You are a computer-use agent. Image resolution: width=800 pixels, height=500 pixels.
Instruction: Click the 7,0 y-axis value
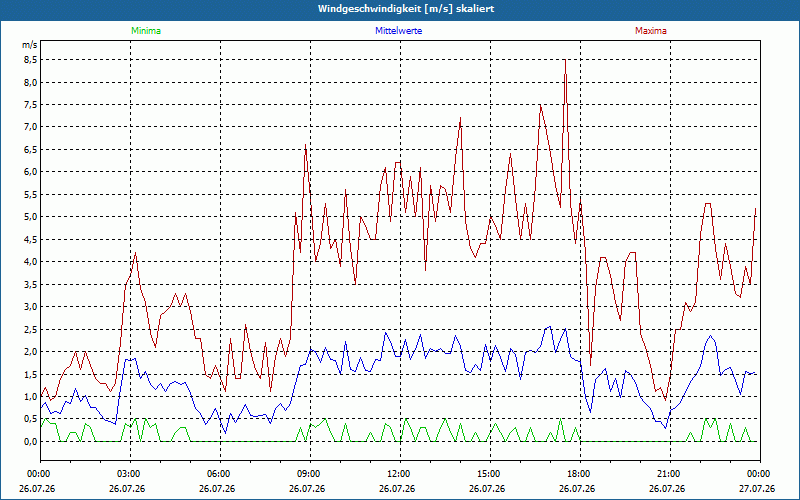click(31, 127)
